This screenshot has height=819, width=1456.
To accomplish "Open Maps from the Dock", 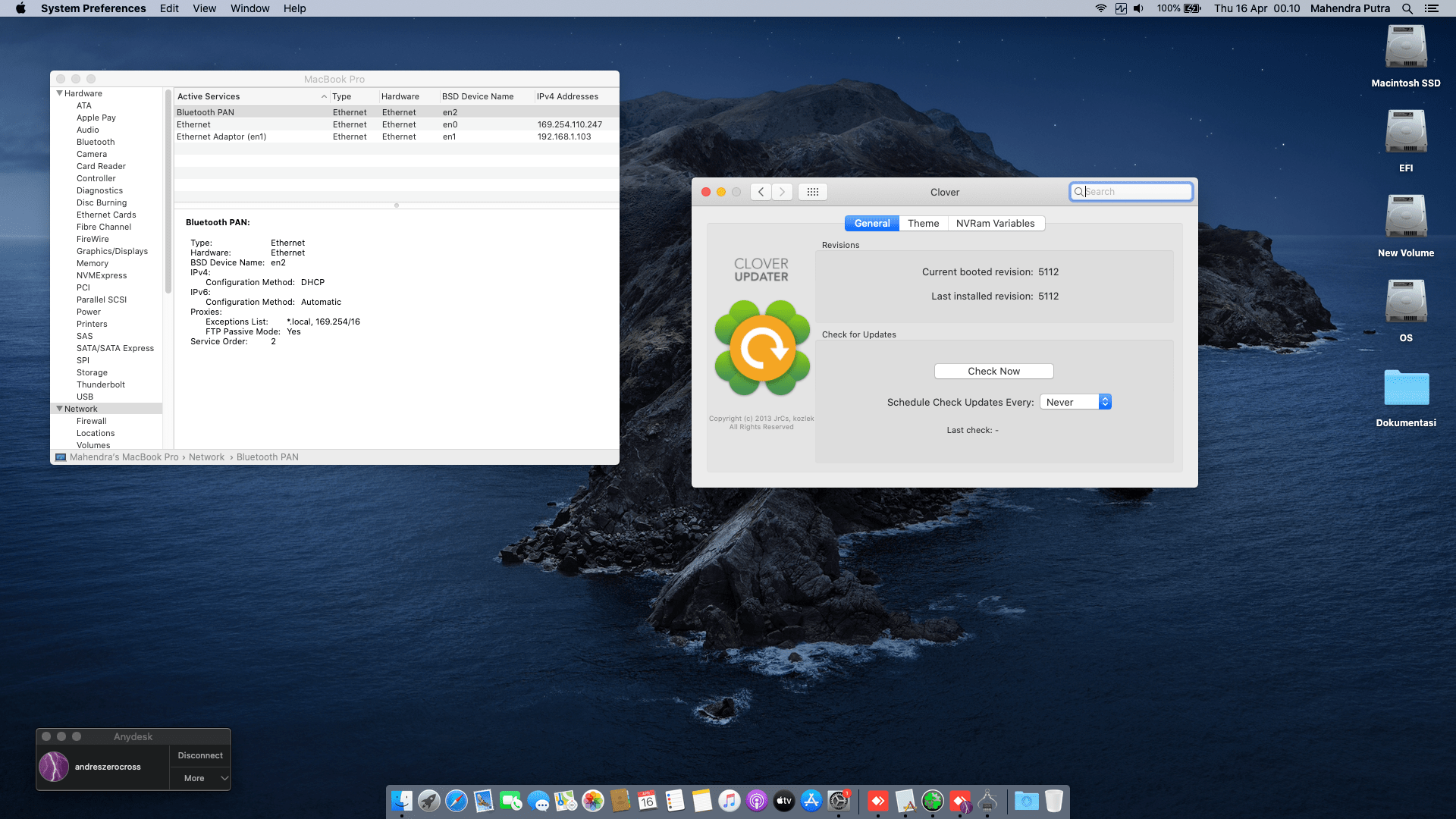I will 566,801.
